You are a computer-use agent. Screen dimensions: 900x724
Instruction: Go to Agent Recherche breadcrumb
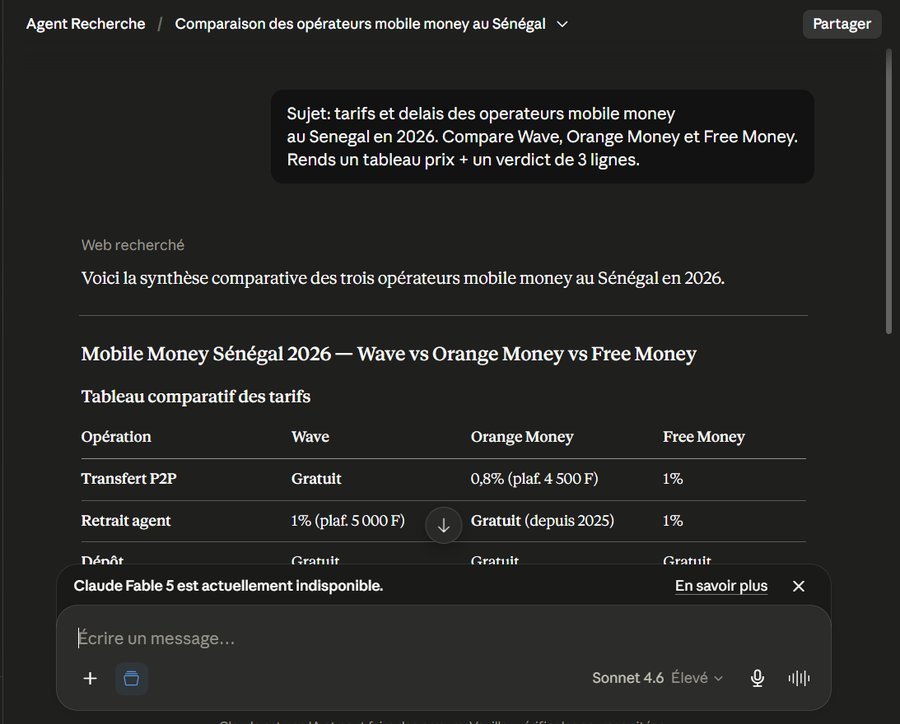[x=86, y=24]
